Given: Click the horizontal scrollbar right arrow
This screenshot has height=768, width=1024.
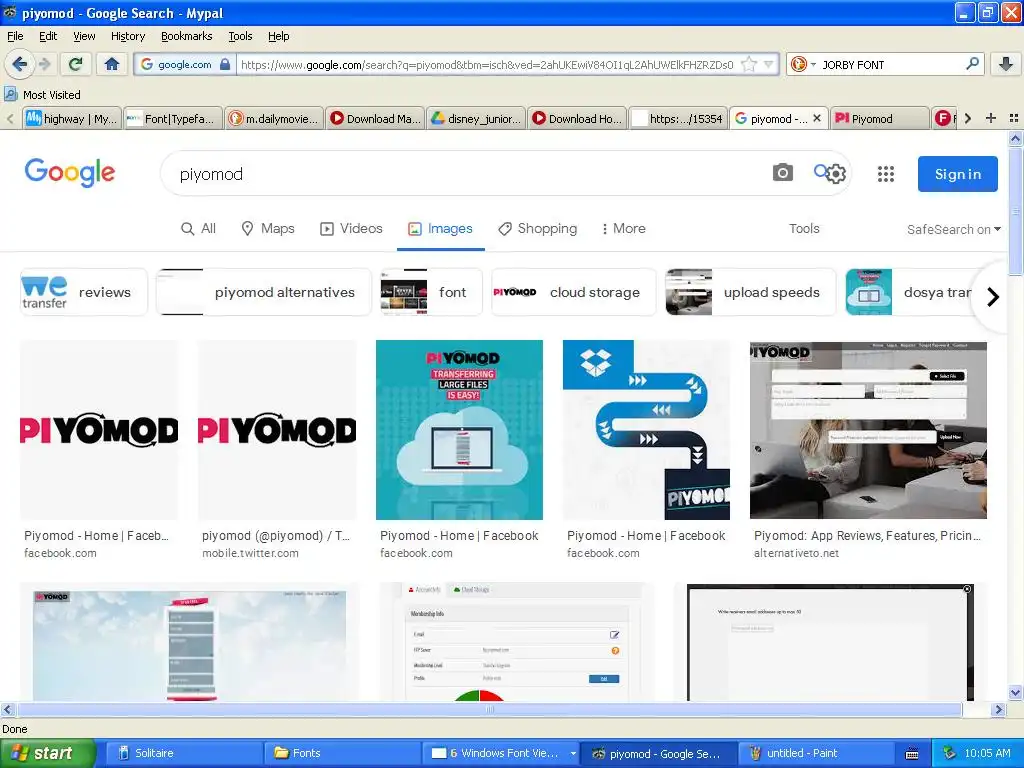Looking at the screenshot, I should (x=998, y=709).
